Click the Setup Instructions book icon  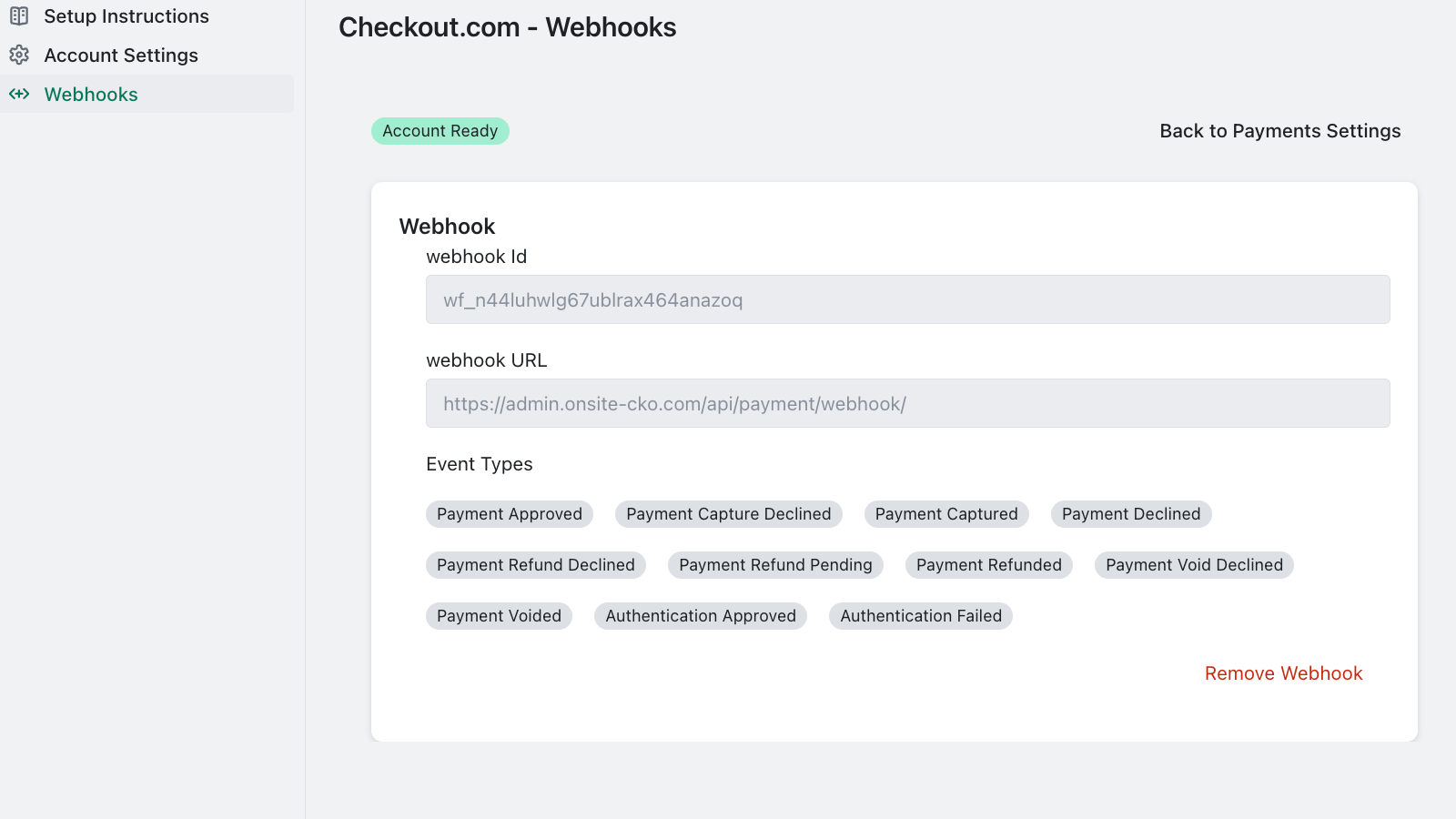[x=19, y=16]
